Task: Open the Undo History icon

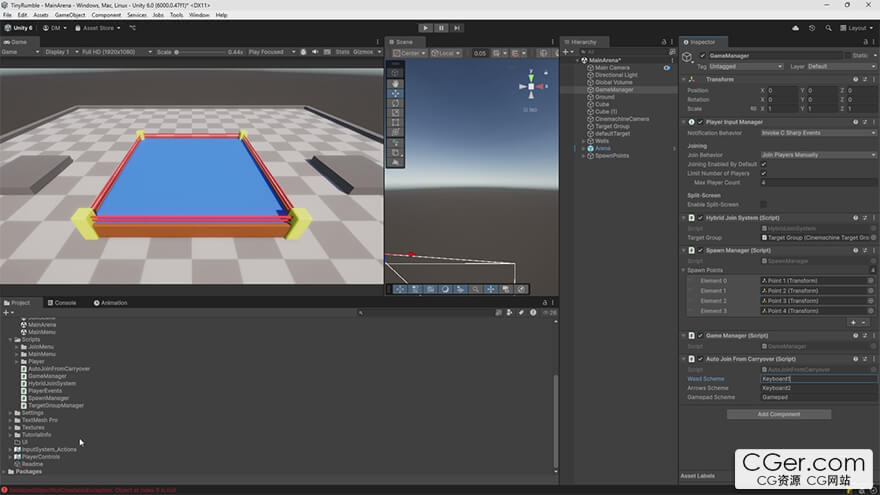Action: click(x=812, y=28)
